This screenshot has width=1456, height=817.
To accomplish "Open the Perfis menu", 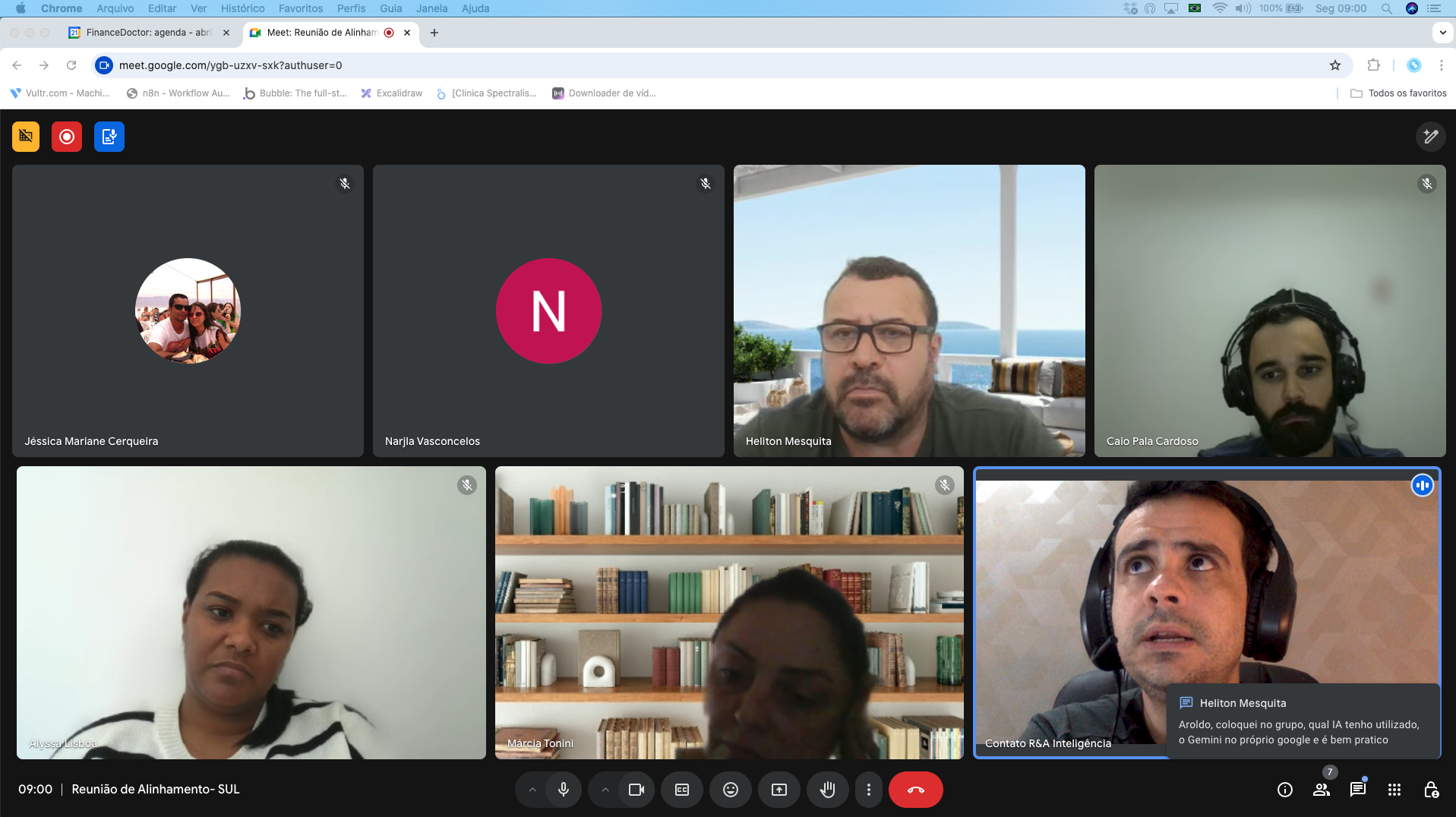I will [352, 8].
